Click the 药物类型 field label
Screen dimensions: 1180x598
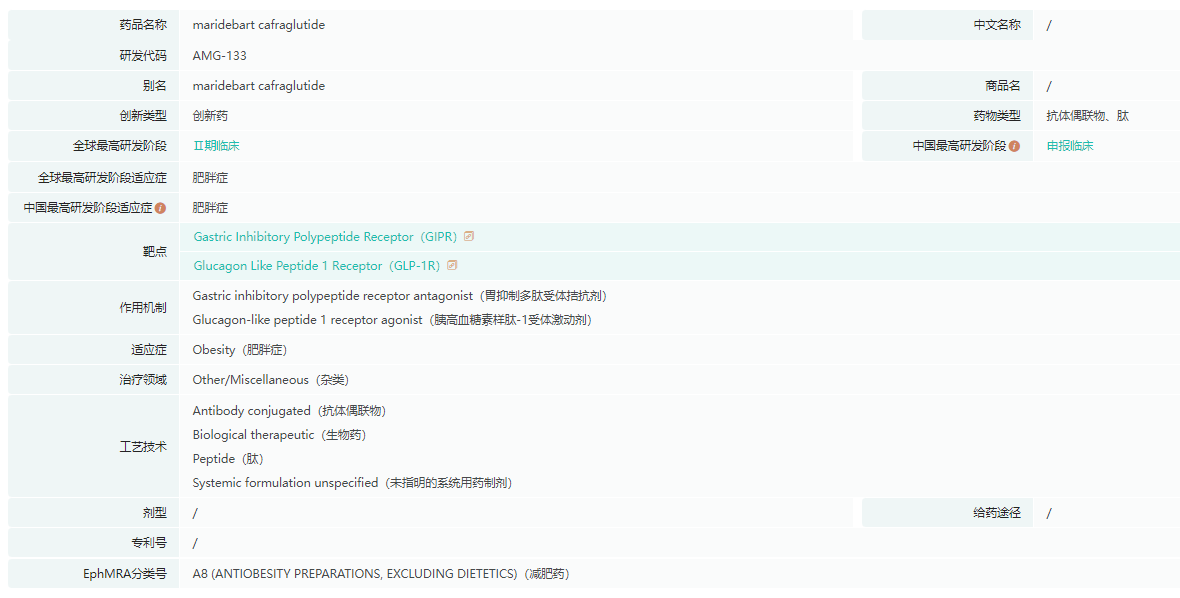[997, 116]
